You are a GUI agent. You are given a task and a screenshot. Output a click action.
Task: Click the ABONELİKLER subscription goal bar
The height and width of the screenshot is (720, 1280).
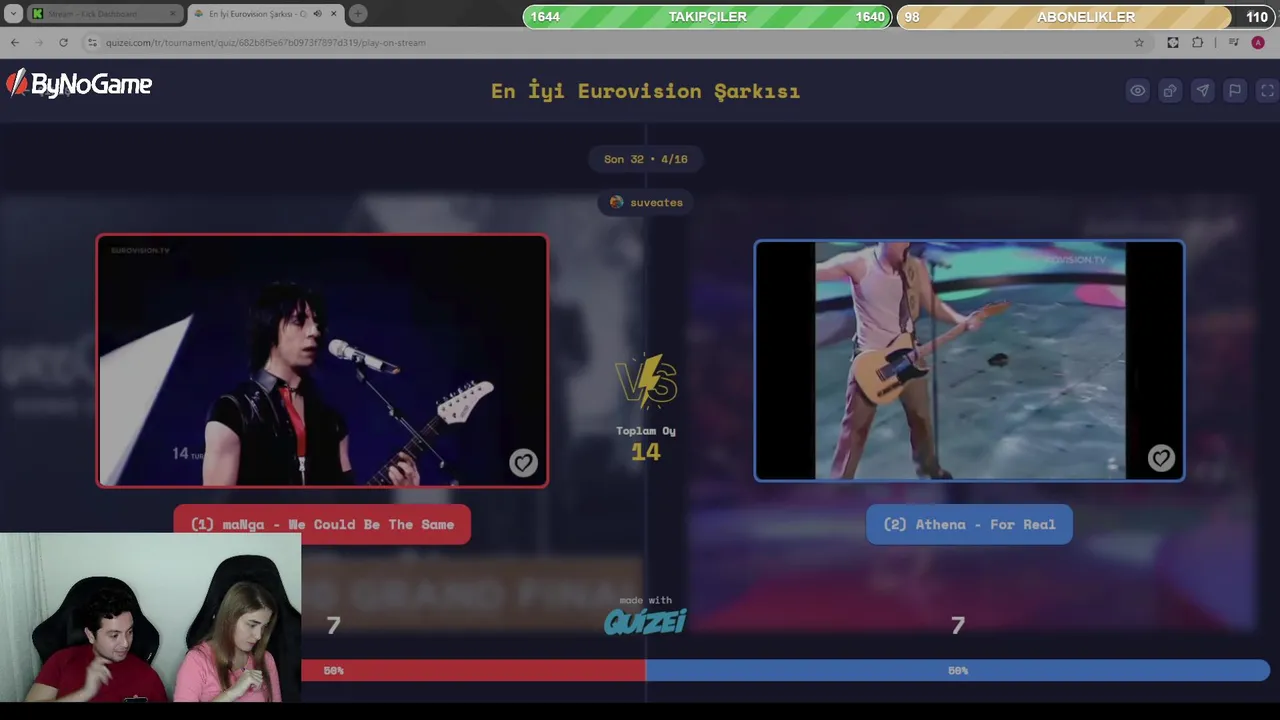point(1085,17)
